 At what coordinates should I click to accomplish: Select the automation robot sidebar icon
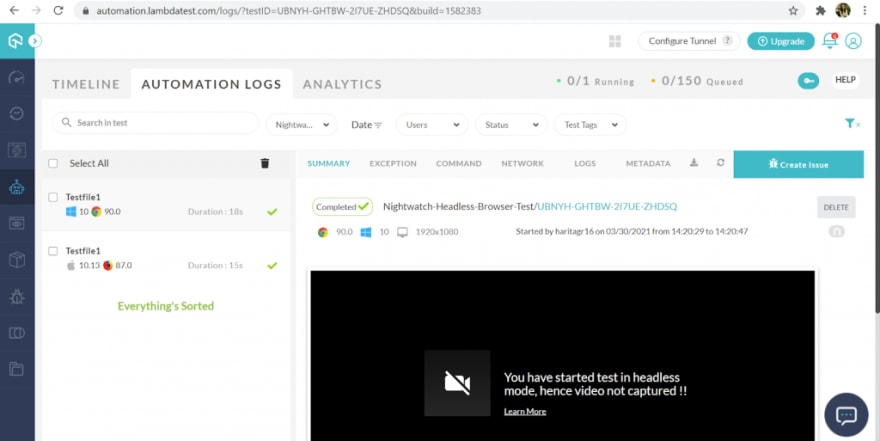[x=17, y=187]
